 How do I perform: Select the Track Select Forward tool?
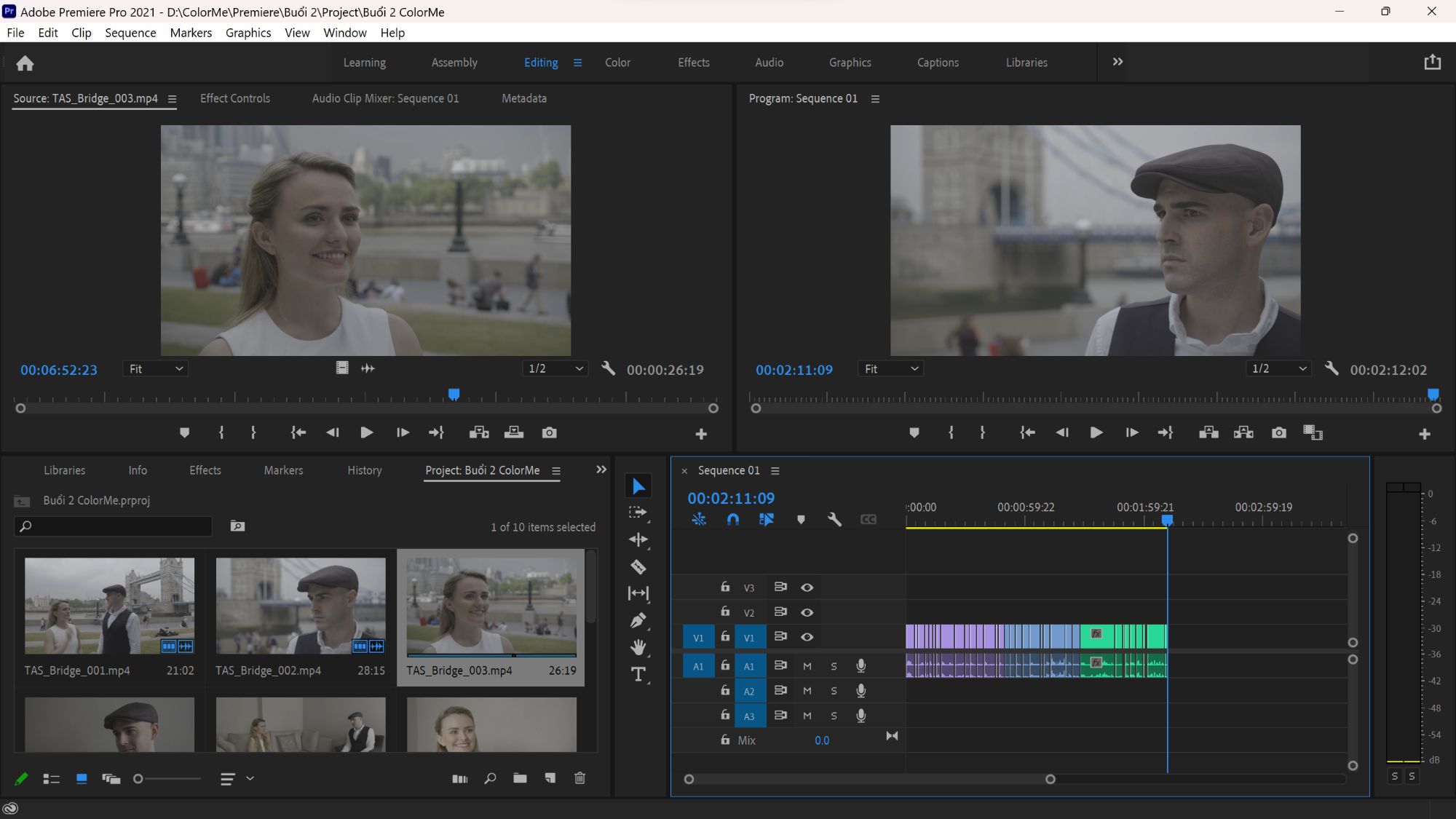pos(638,513)
